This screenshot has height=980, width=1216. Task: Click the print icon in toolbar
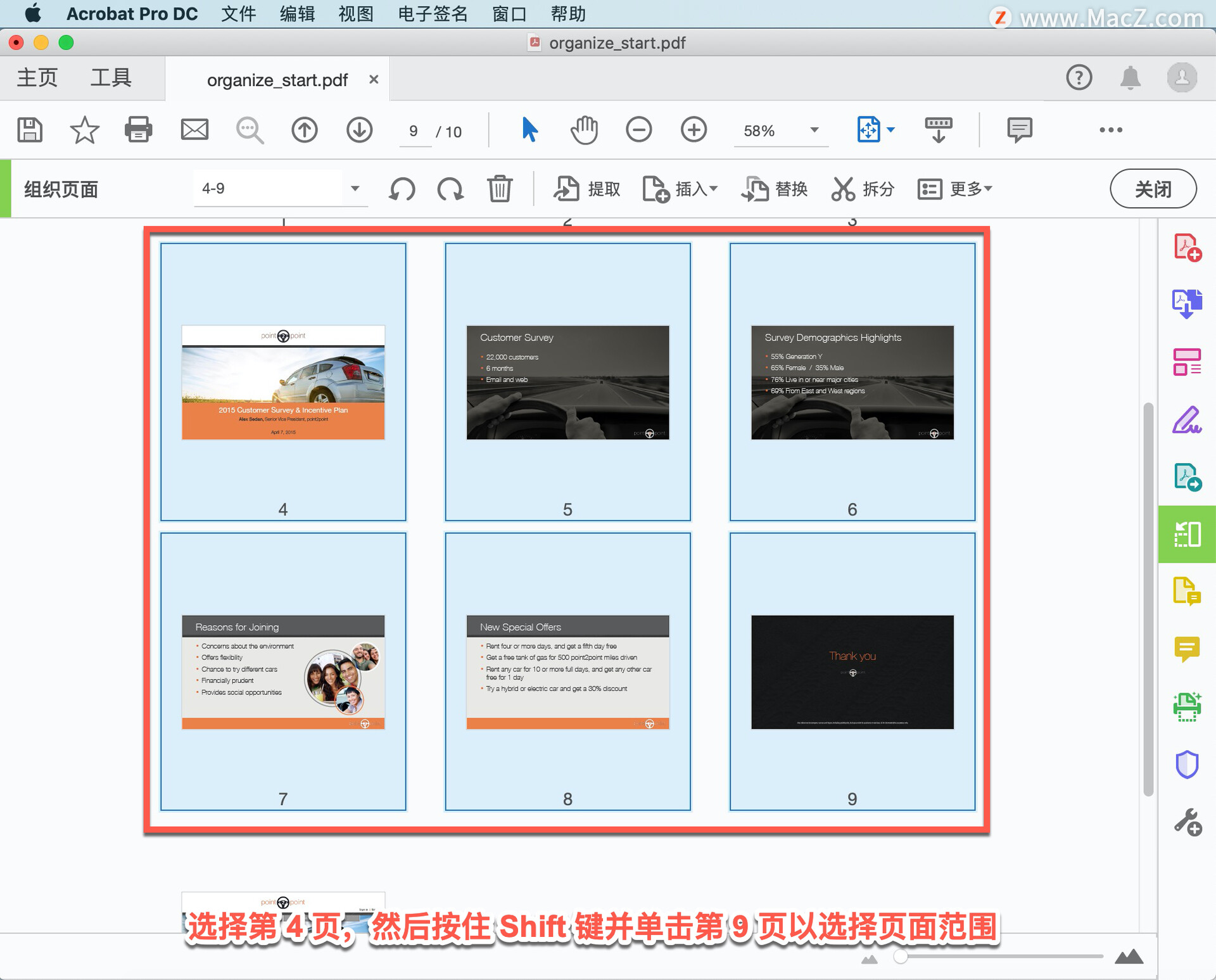pos(138,130)
